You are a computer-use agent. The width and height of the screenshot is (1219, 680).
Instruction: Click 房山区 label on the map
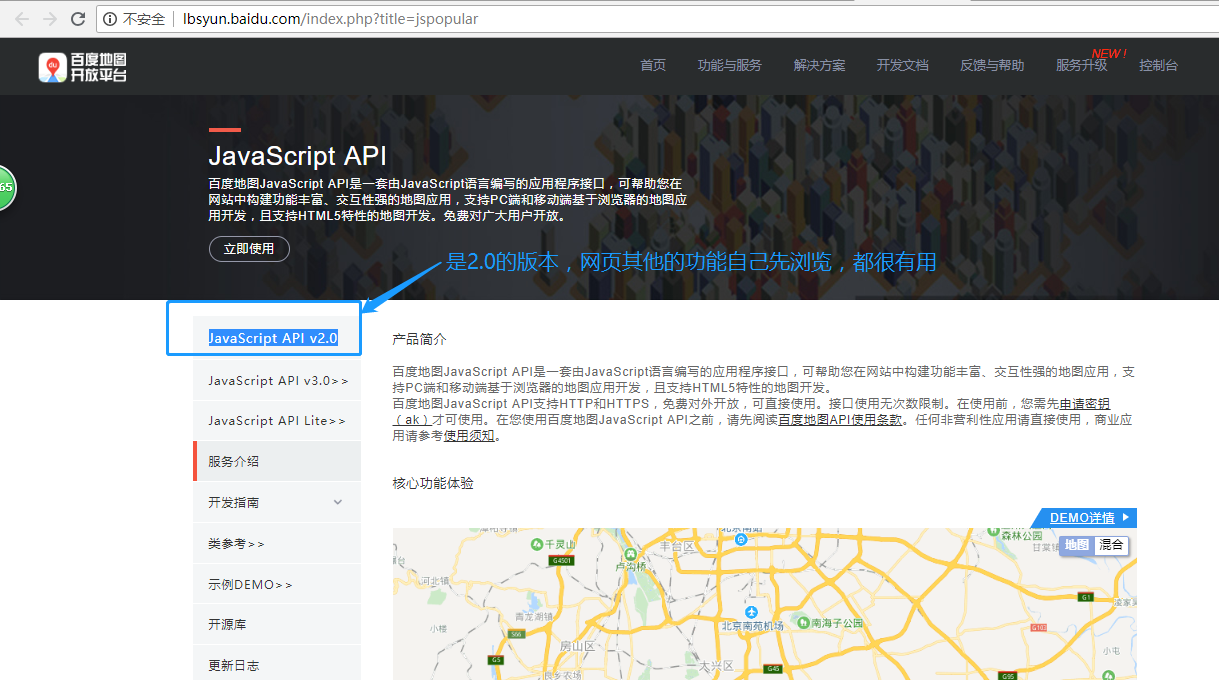click(577, 646)
